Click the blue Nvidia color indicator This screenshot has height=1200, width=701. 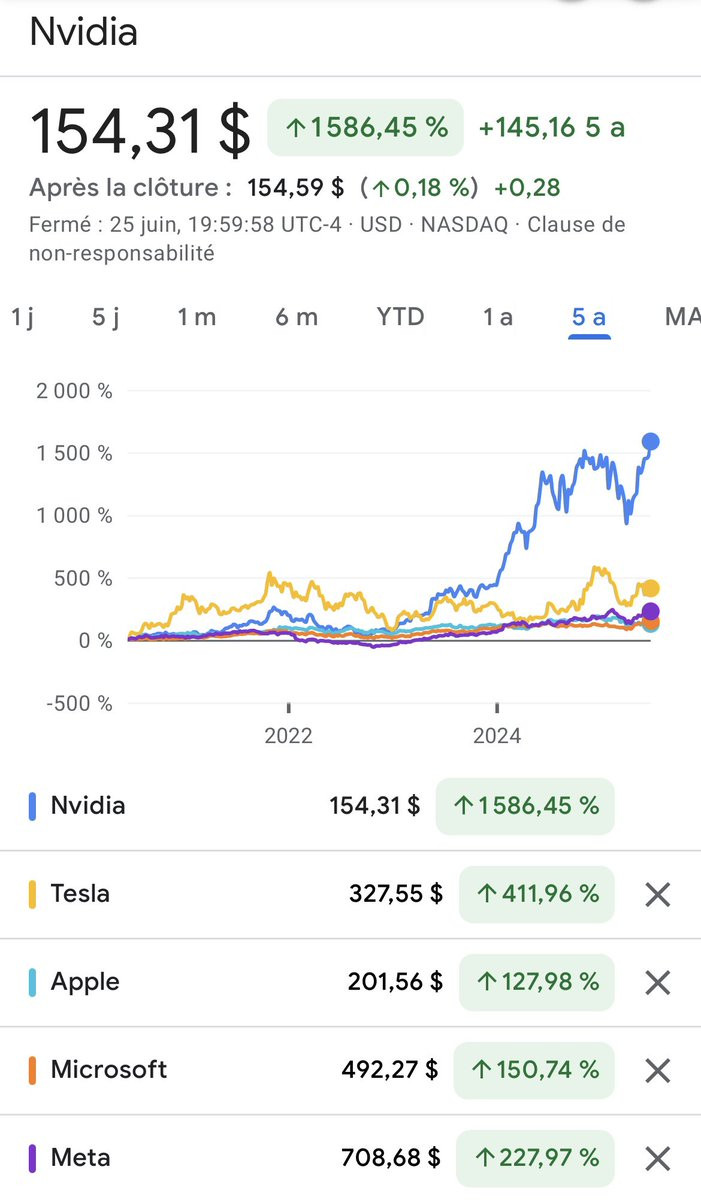(33, 806)
